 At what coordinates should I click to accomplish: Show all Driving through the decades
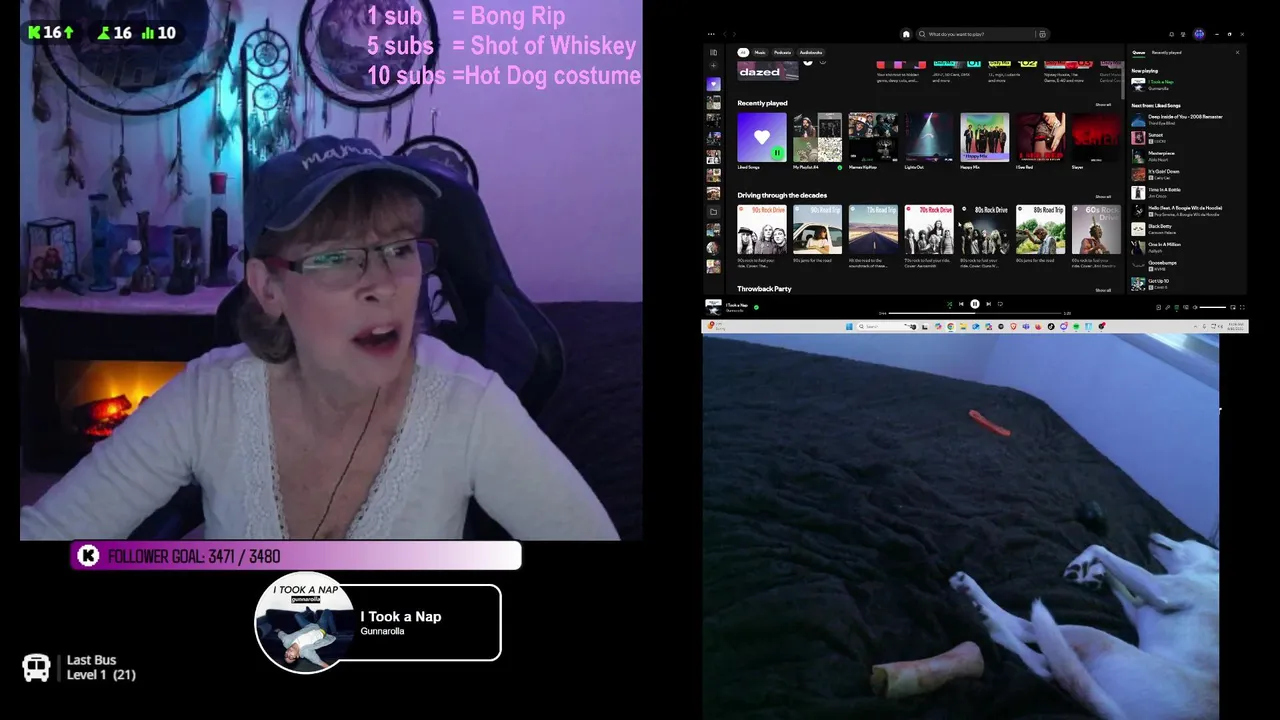click(1103, 197)
